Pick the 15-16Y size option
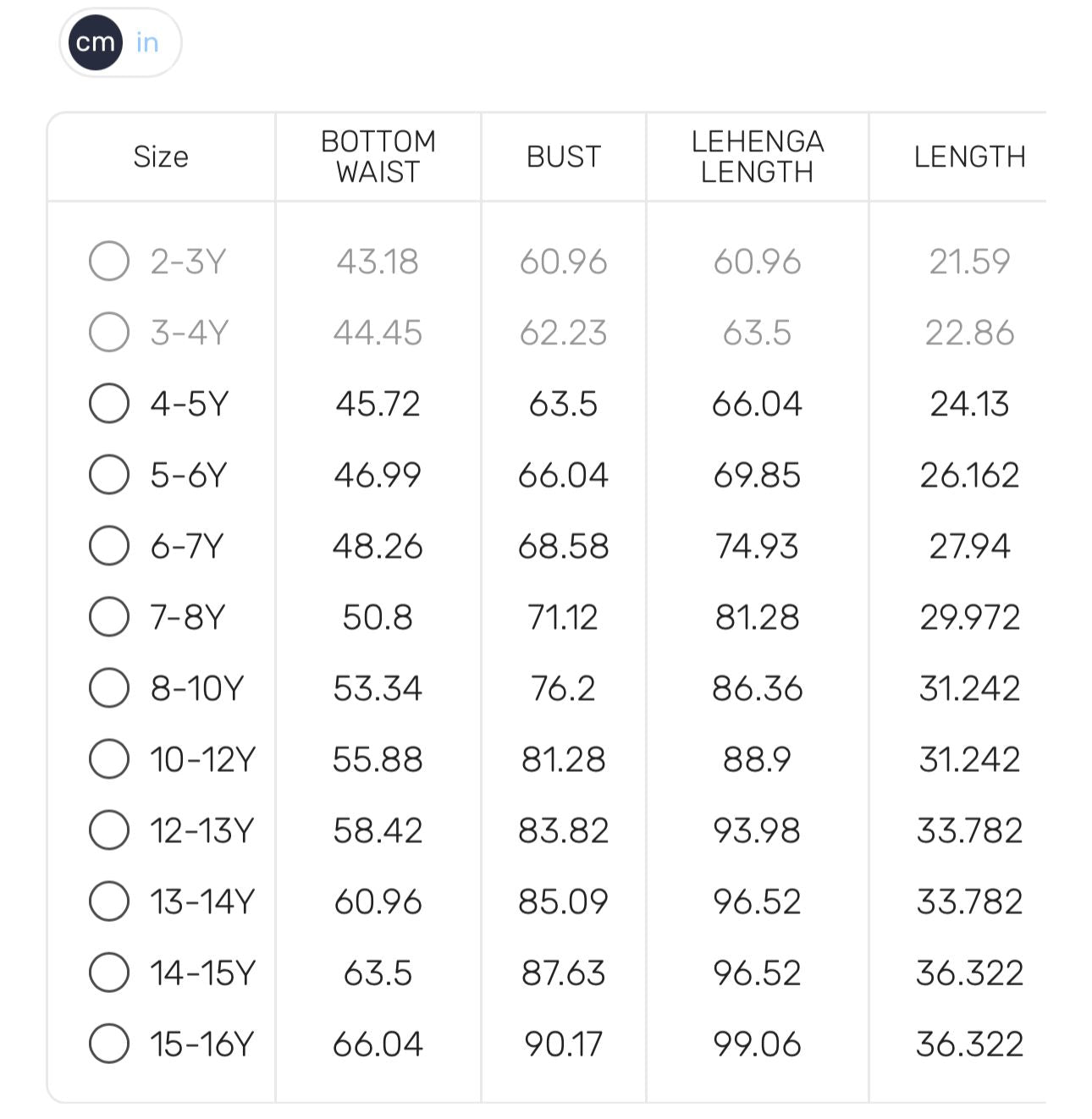 (109, 1043)
